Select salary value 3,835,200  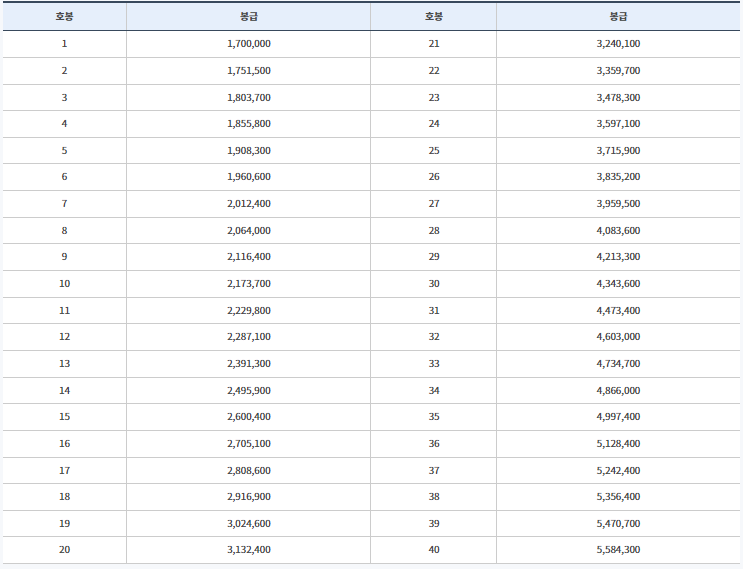[x=618, y=177]
